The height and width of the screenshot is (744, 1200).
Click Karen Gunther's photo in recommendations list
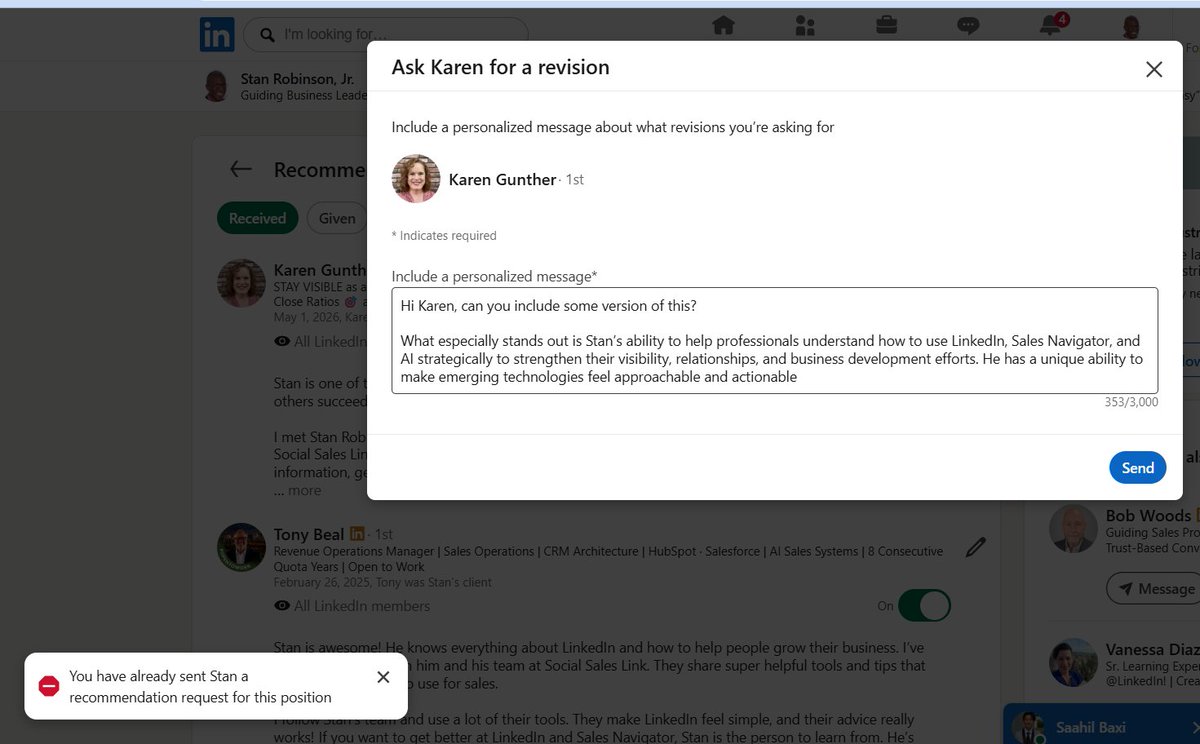(241, 283)
